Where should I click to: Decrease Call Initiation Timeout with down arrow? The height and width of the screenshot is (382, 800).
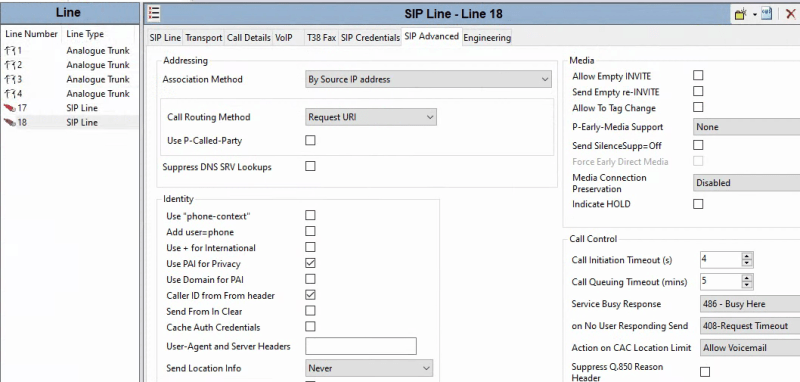coord(747,263)
